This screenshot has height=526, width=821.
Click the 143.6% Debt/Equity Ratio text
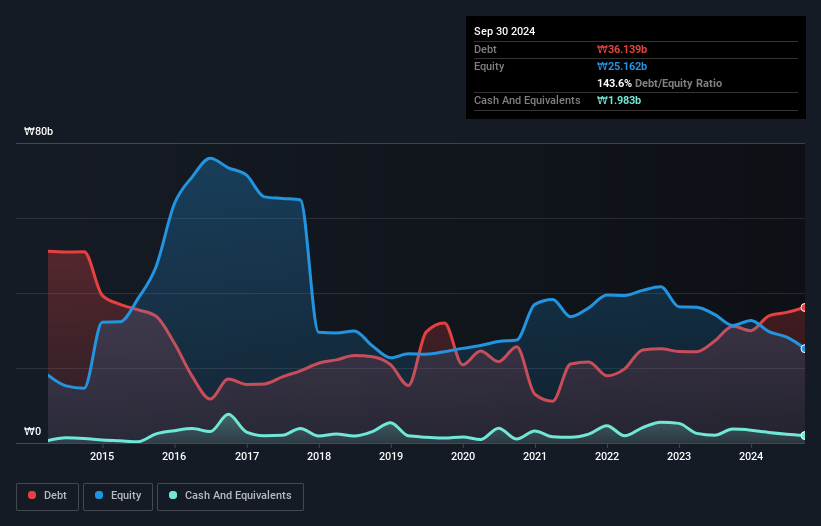pos(659,83)
